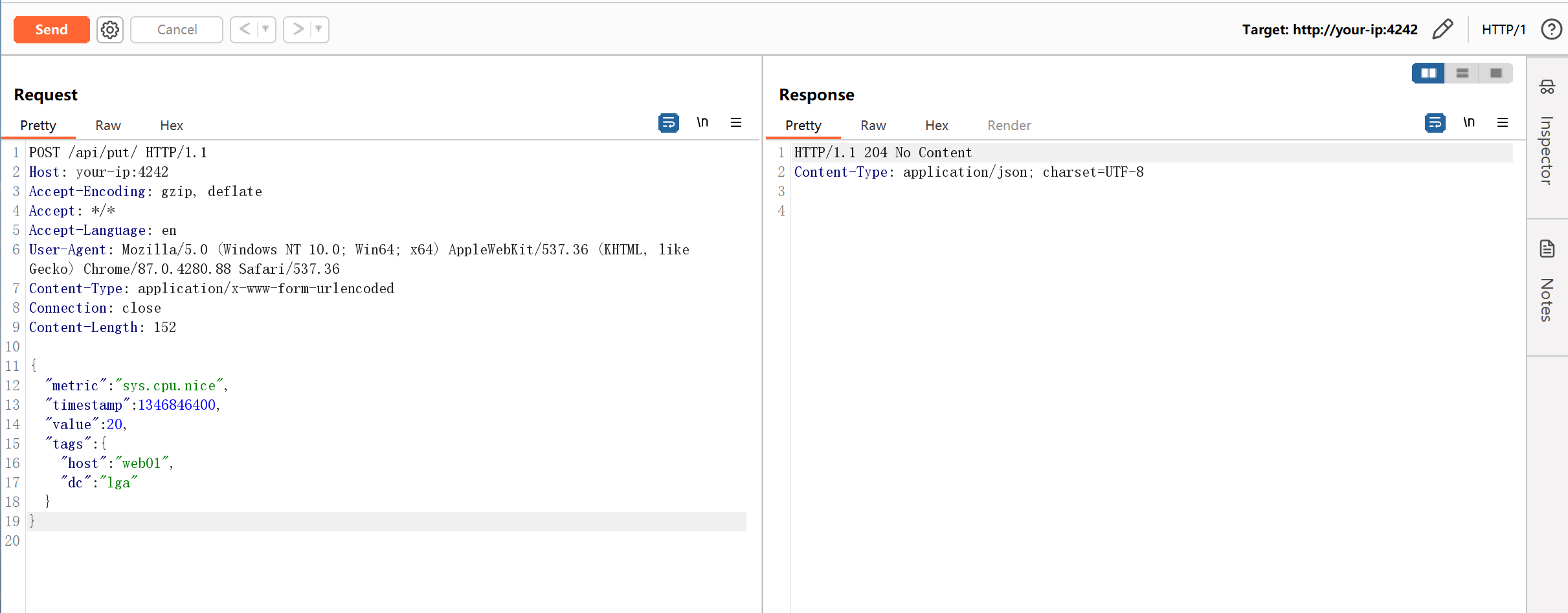Viewport: 1568px width, 613px height.
Task: Open the Notes side panel
Action: coord(1547,285)
